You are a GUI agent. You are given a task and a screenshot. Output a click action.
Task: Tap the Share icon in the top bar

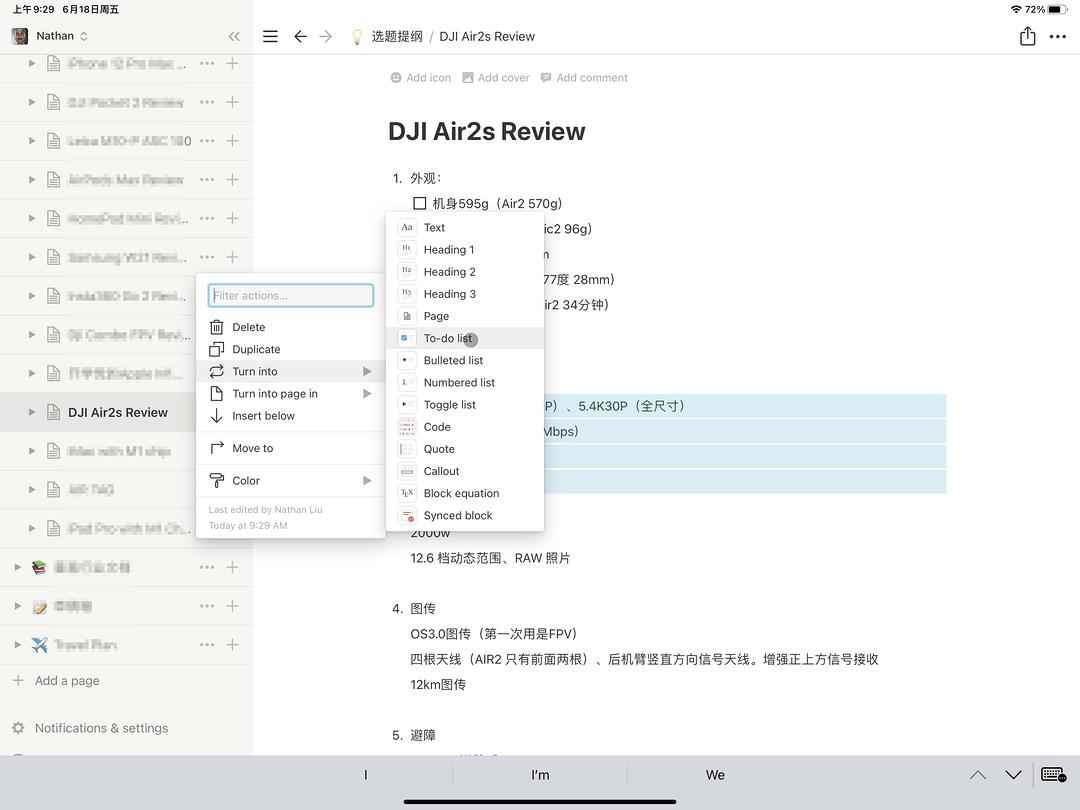pyautogui.click(x=1026, y=36)
